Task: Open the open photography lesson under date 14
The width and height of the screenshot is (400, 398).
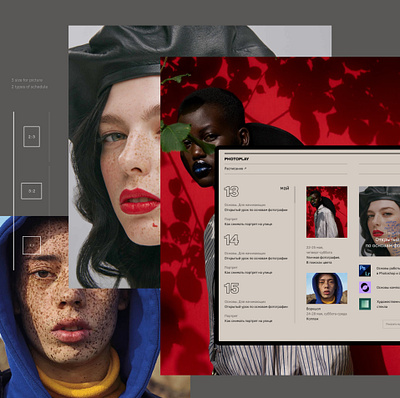Action: click(256, 258)
